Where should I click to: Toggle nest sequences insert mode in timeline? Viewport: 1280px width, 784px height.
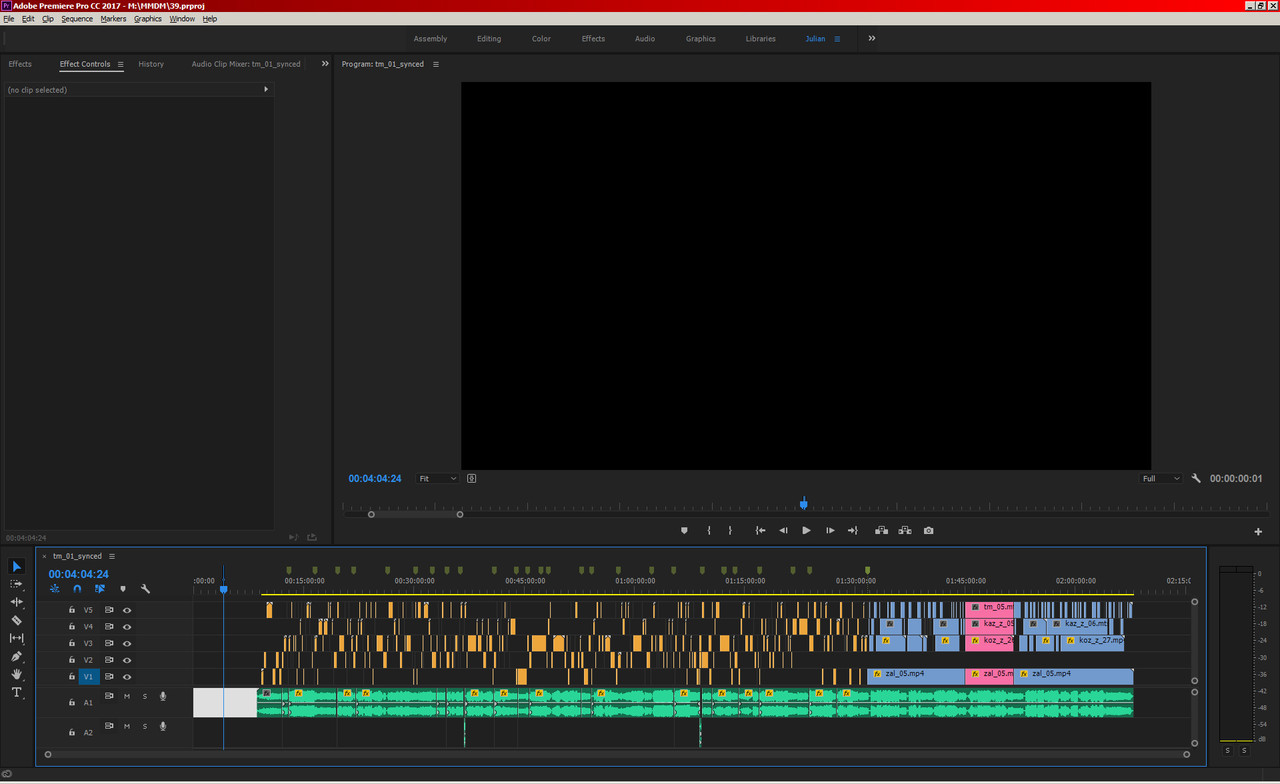[54, 589]
